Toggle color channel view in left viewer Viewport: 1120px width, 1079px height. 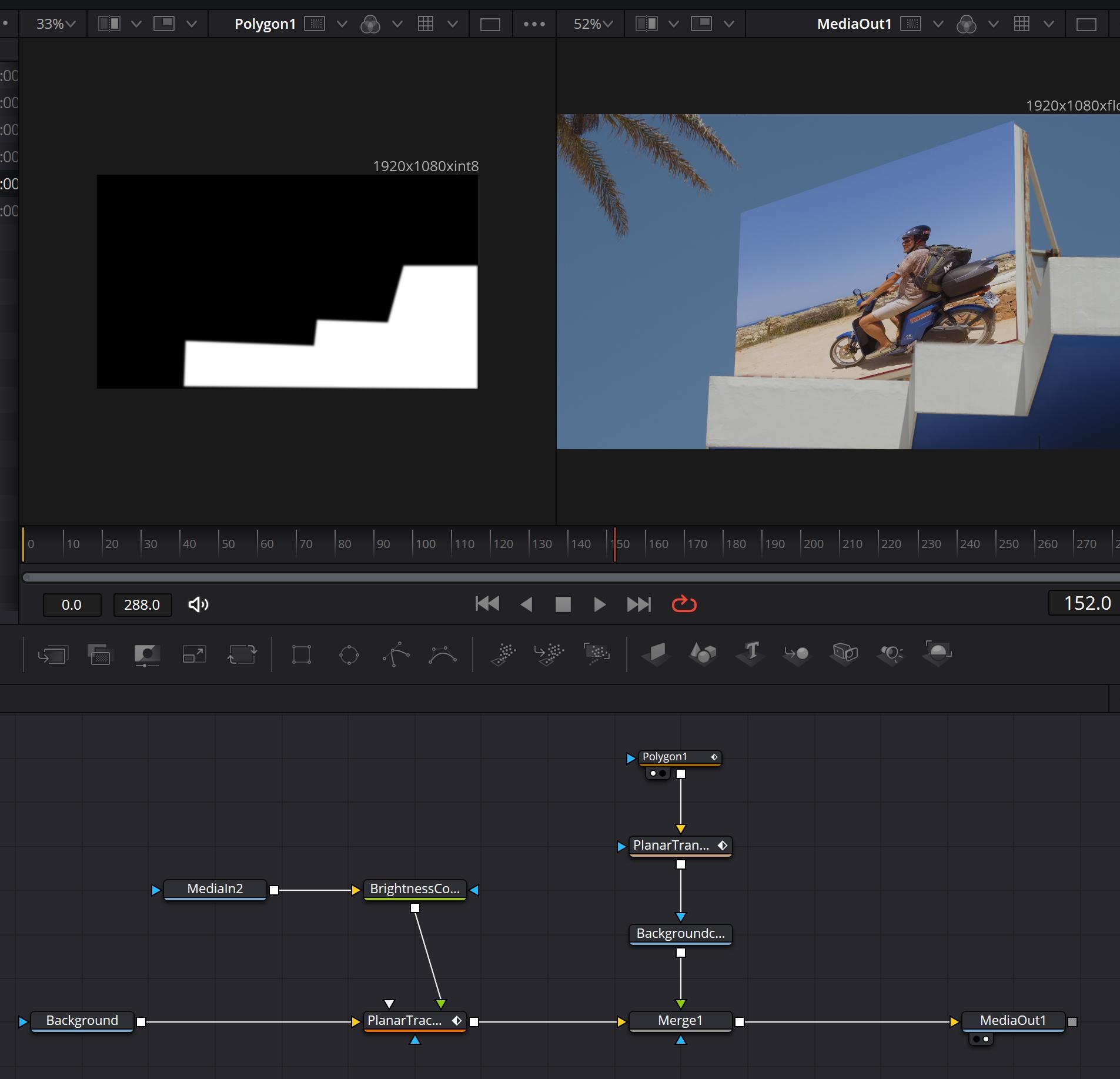click(x=370, y=24)
